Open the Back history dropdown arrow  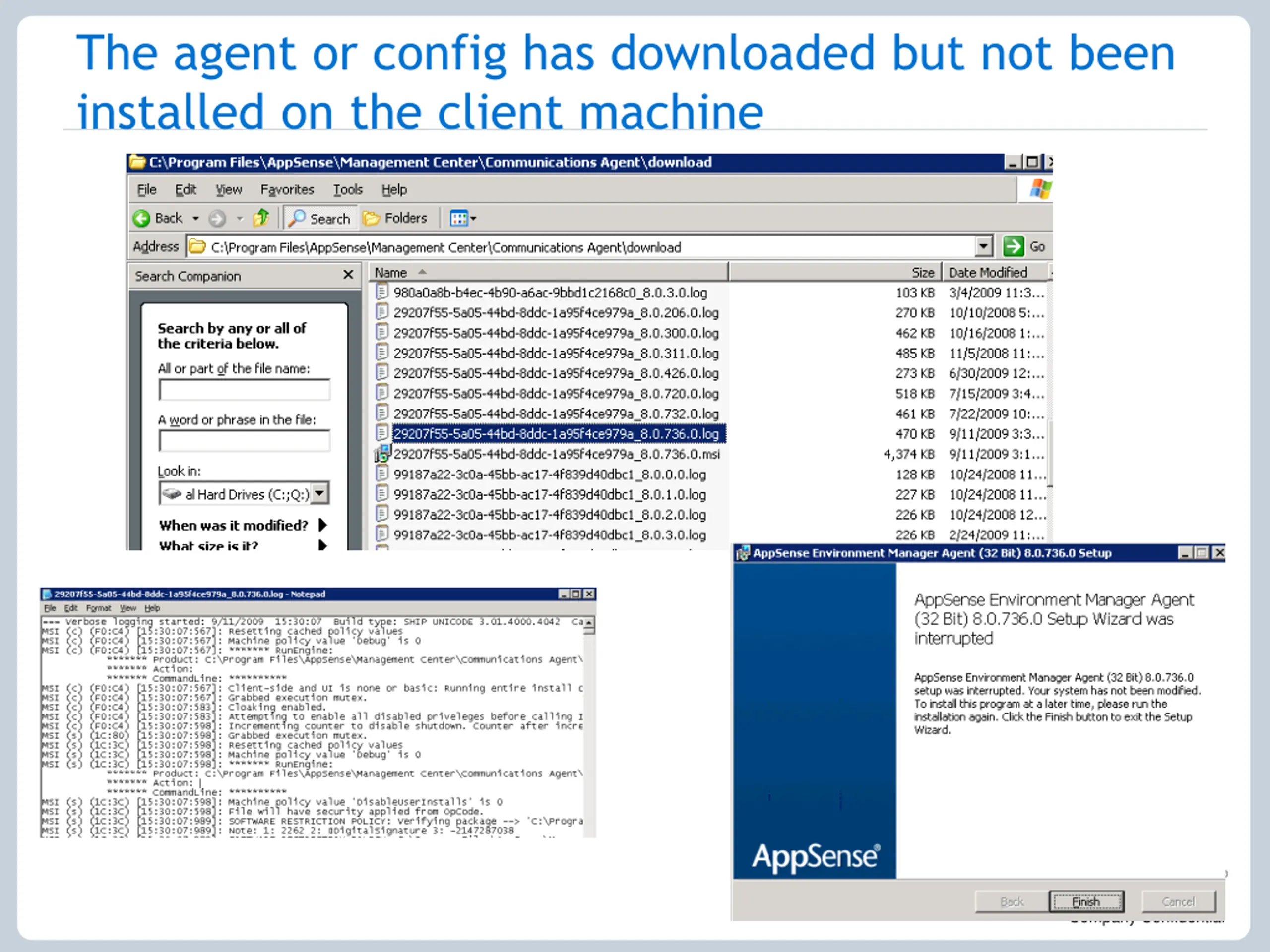pyautogui.click(x=196, y=219)
